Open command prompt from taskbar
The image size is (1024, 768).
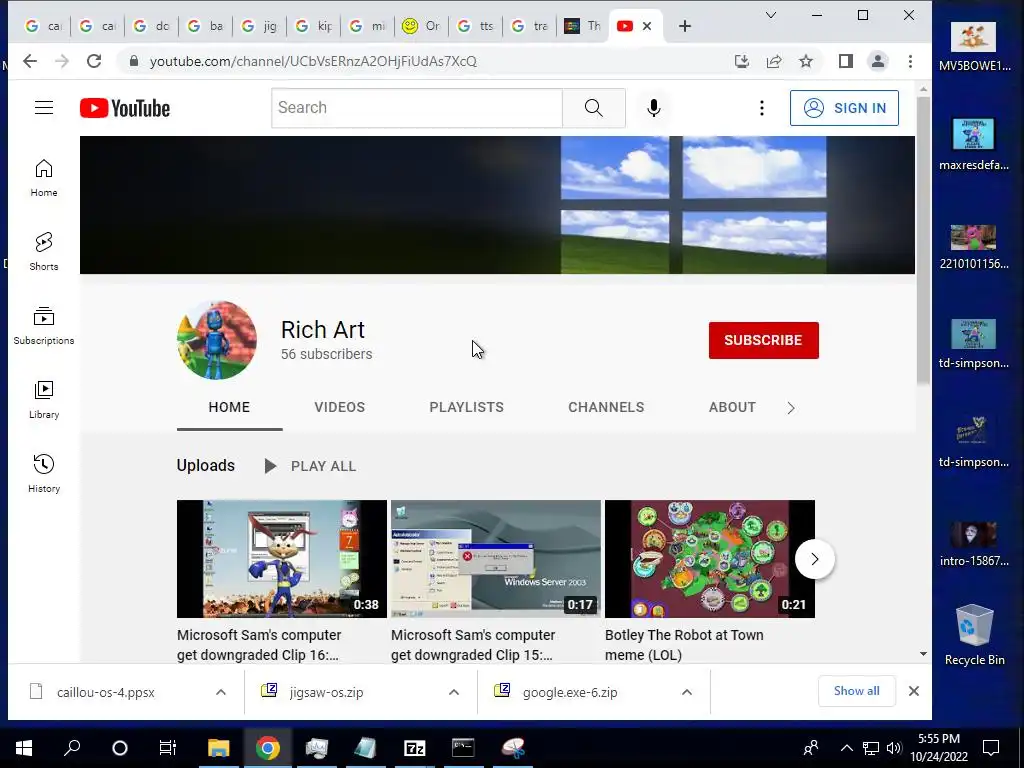click(x=463, y=748)
